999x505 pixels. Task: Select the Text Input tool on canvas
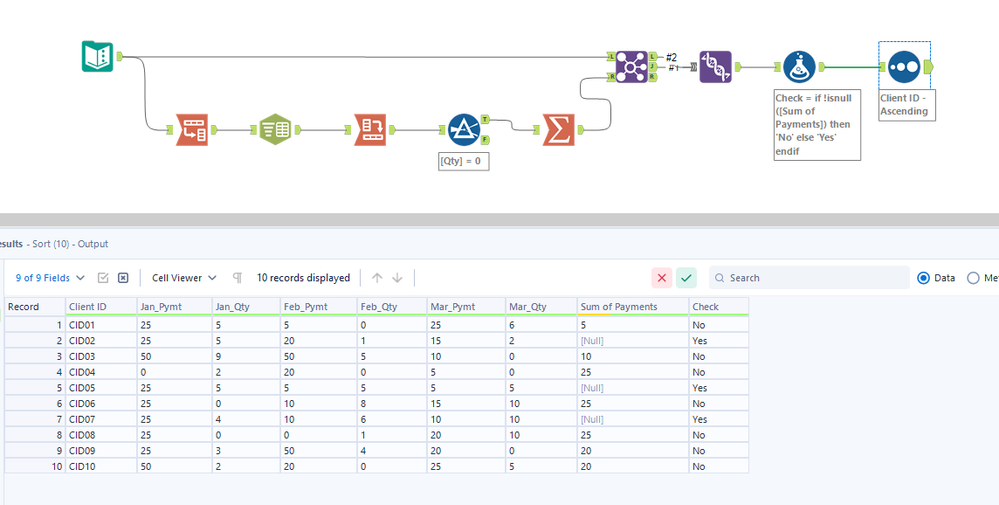(97, 56)
